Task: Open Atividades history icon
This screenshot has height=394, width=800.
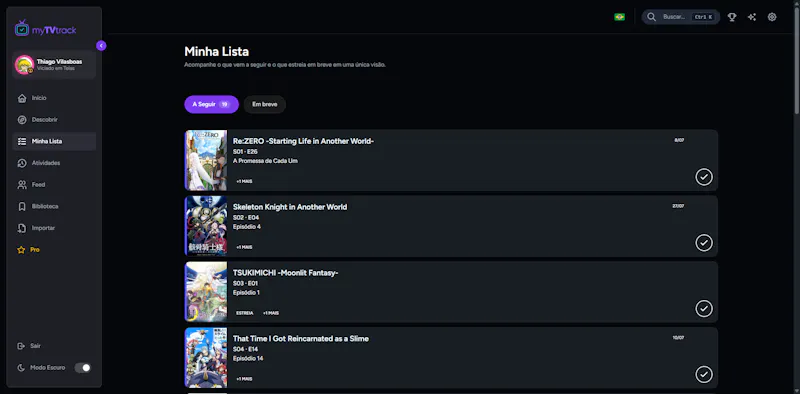Action: tap(21, 163)
